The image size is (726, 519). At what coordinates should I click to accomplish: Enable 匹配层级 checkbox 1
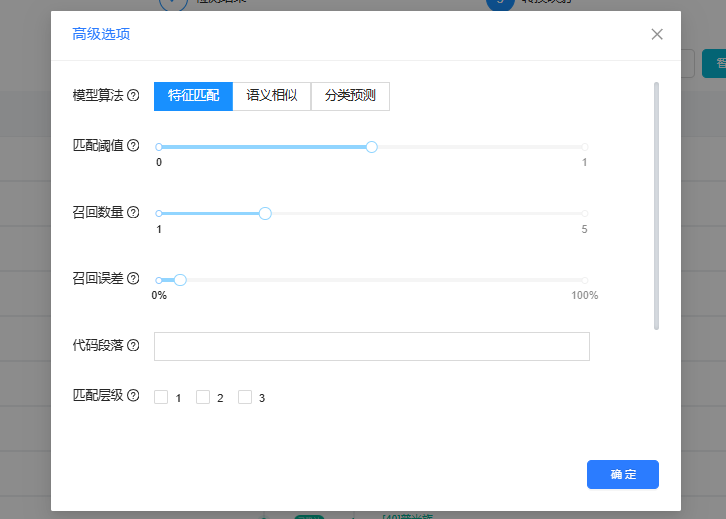click(161, 398)
